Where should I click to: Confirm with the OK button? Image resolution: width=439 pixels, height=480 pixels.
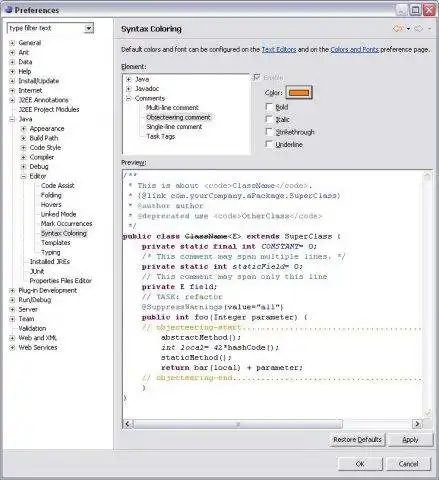[x=360, y=464]
